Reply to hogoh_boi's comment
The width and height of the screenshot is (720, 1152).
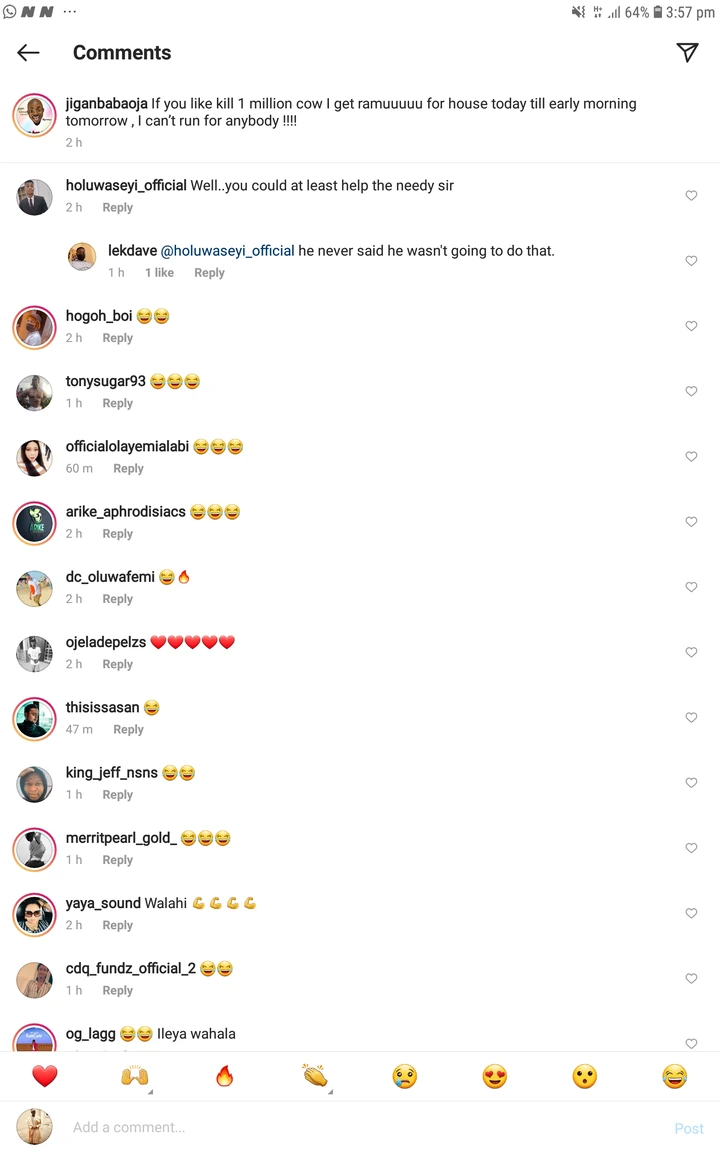[118, 338]
